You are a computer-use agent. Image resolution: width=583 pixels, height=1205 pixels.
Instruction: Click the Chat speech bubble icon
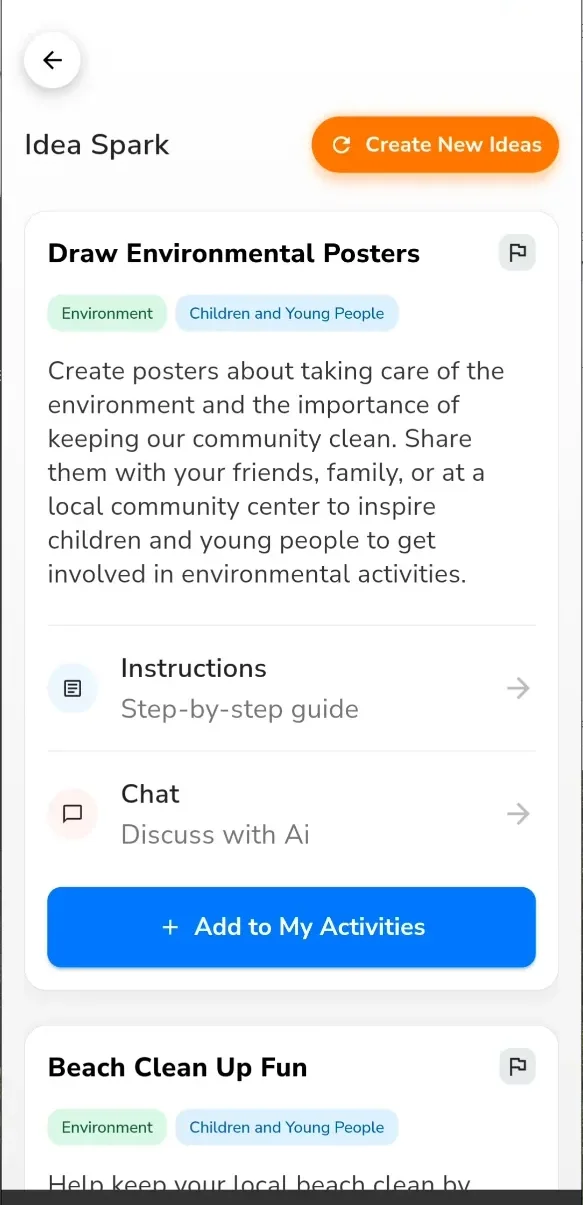tap(72, 814)
